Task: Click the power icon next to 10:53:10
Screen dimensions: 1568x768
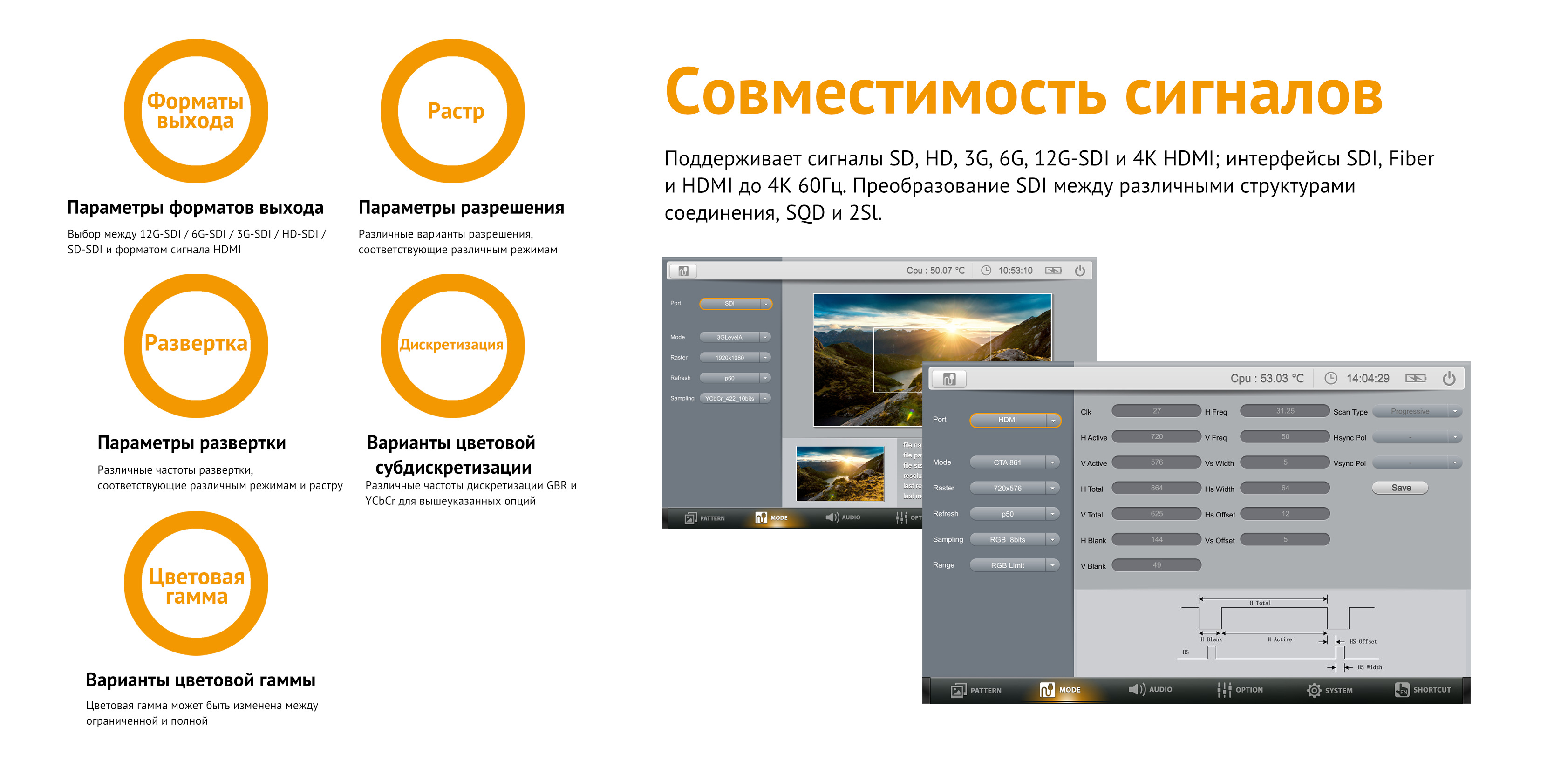Action: click(x=1079, y=270)
